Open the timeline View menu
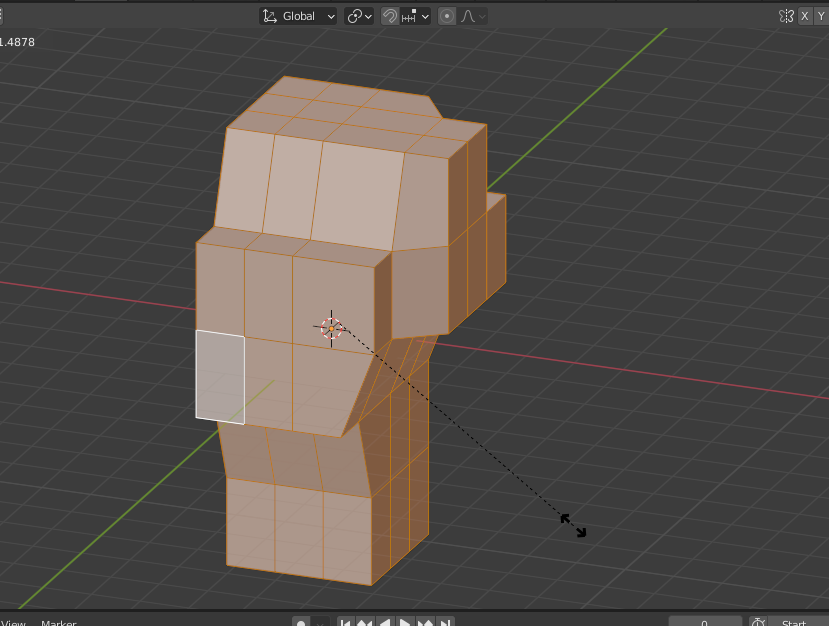Image resolution: width=829 pixels, height=626 pixels. point(13,623)
